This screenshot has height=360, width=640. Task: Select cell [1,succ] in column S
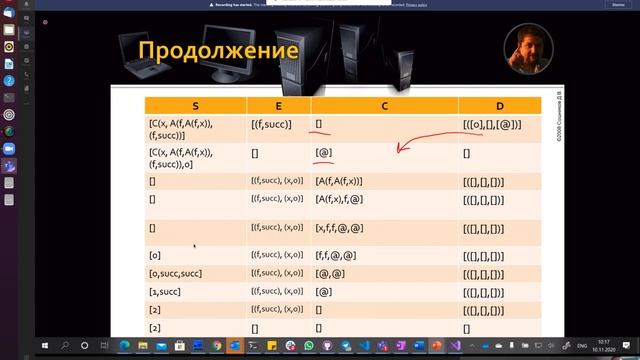[x=165, y=292]
